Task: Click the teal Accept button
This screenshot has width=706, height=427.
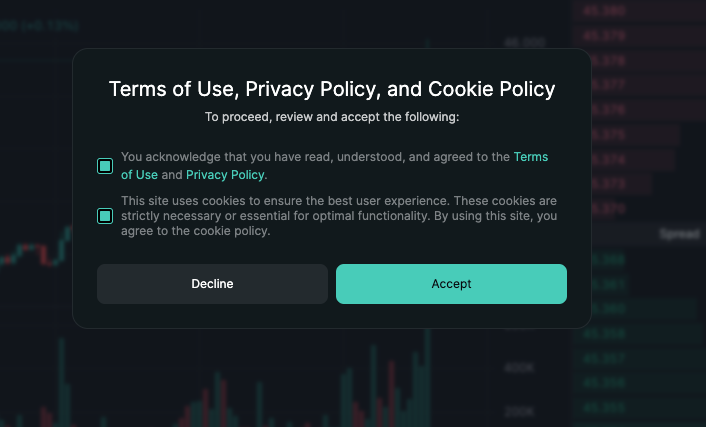Action: 451,284
